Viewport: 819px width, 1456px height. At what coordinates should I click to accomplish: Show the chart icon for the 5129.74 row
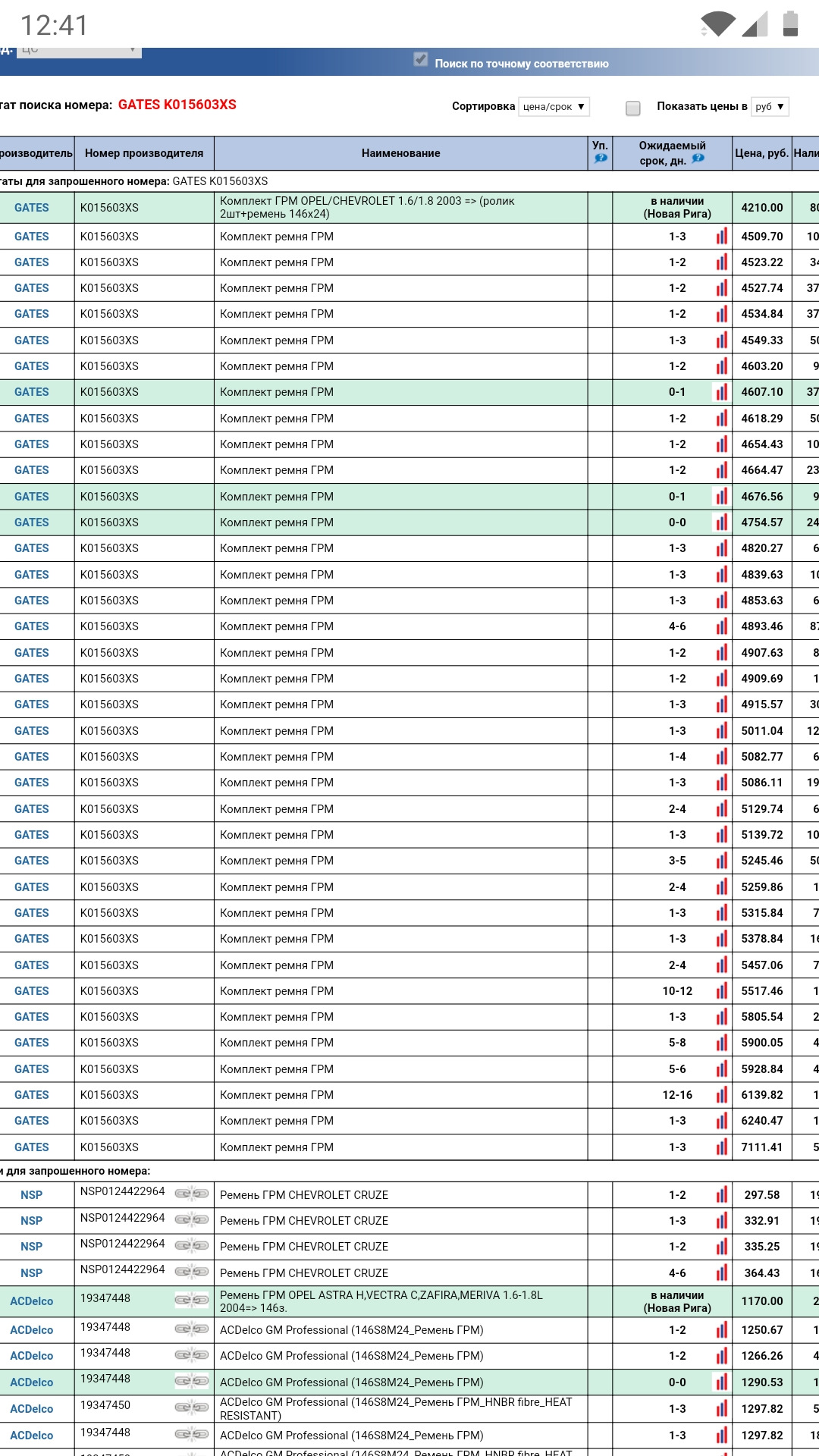[721, 809]
